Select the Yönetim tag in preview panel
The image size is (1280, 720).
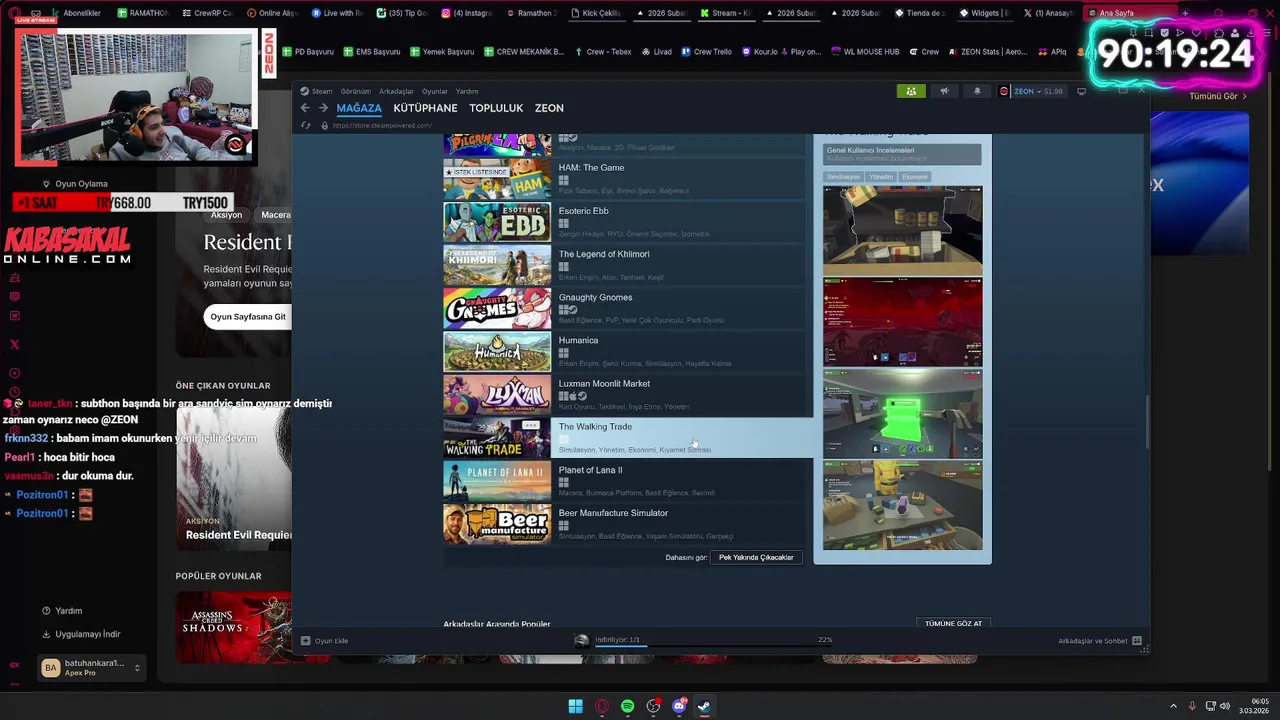pyautogui.click(x=881, y=177)
